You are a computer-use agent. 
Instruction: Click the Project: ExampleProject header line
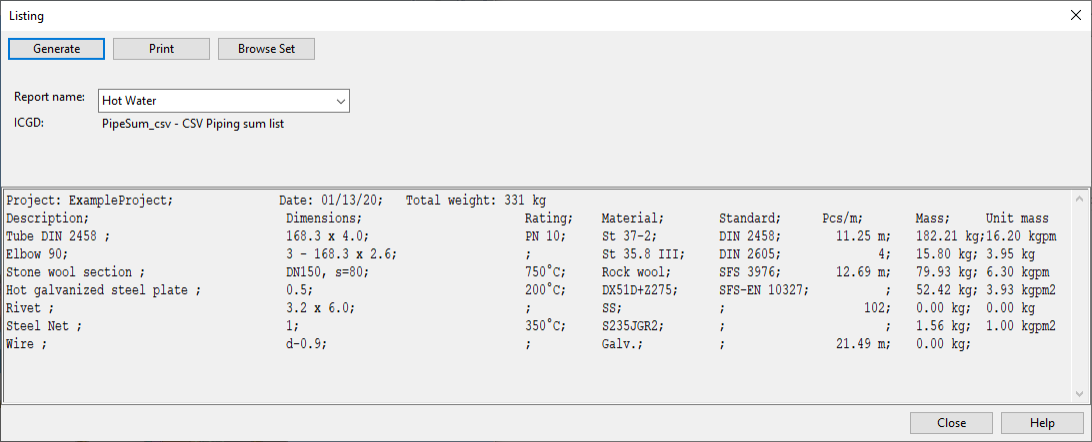point(90,200)
